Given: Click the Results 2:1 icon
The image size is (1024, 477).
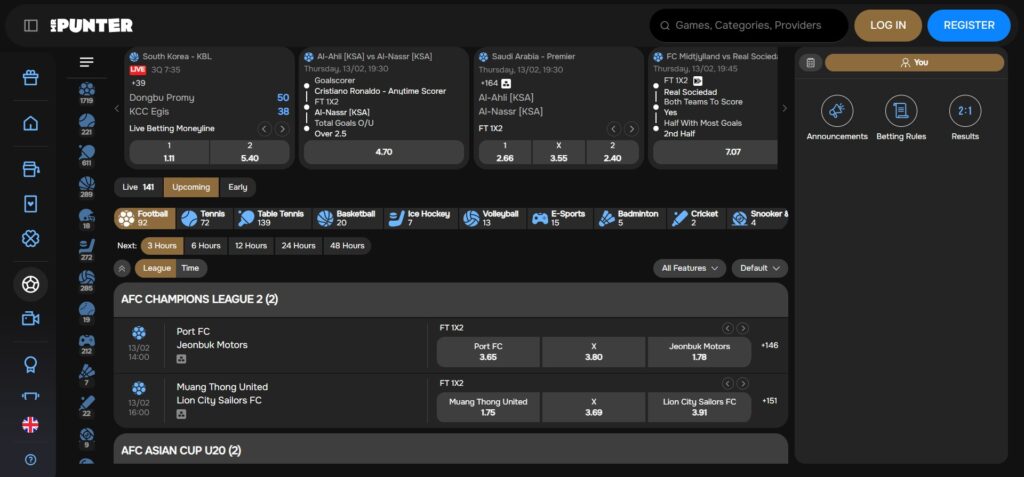Looking at the screenshot, I should 965,111.
